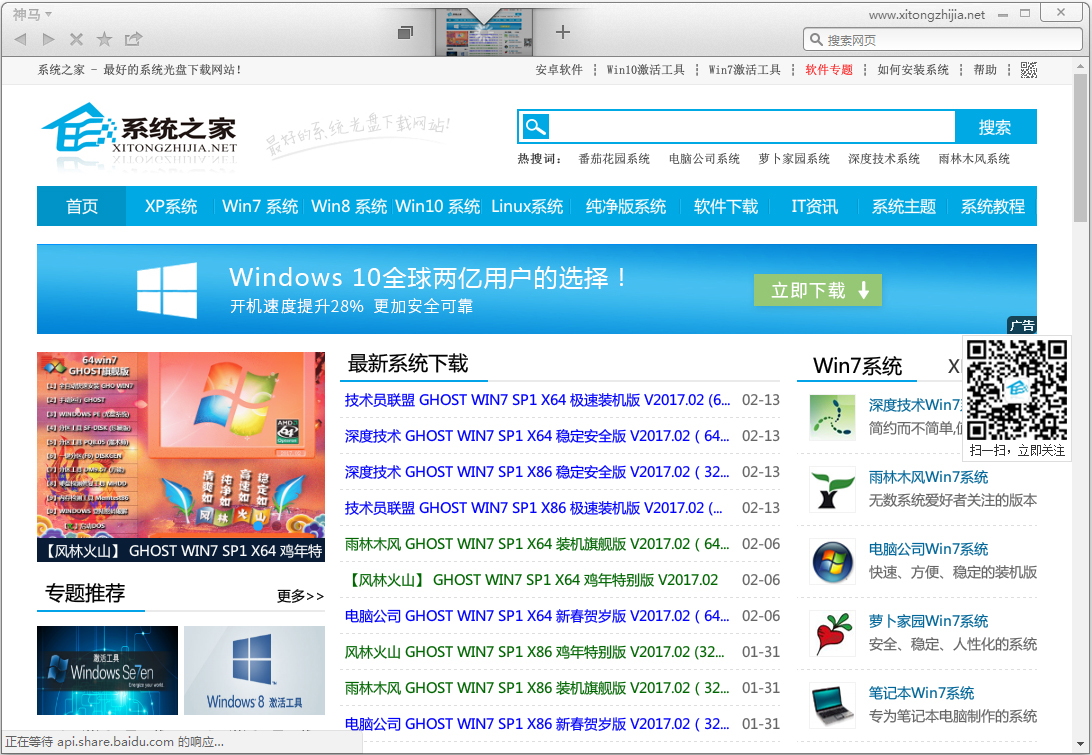Click hot keyword 萝卜家园系统
Screen dimensions: 1092x755
point(794,159)
